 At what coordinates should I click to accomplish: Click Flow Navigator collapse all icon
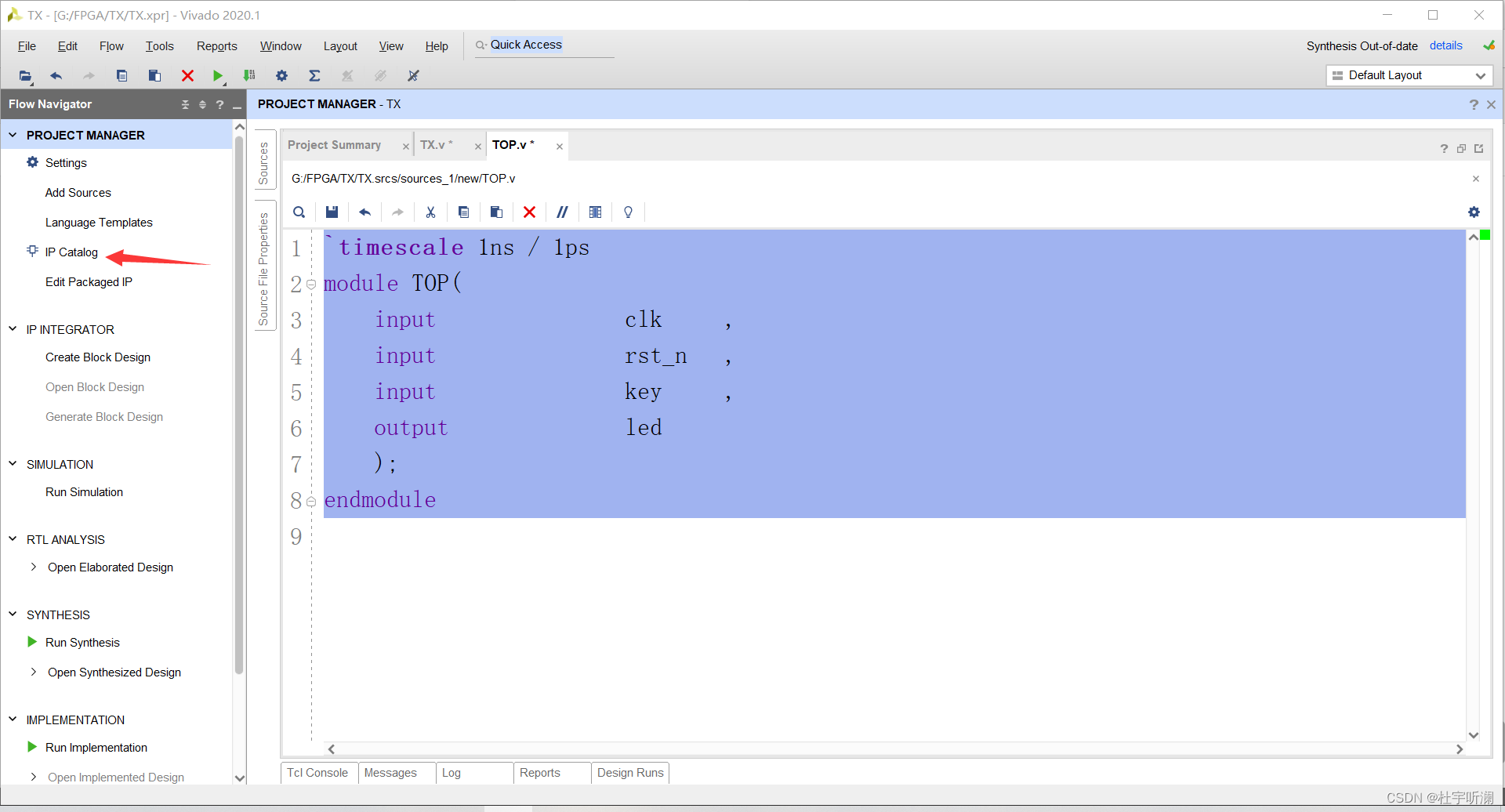tap(185, 104)
